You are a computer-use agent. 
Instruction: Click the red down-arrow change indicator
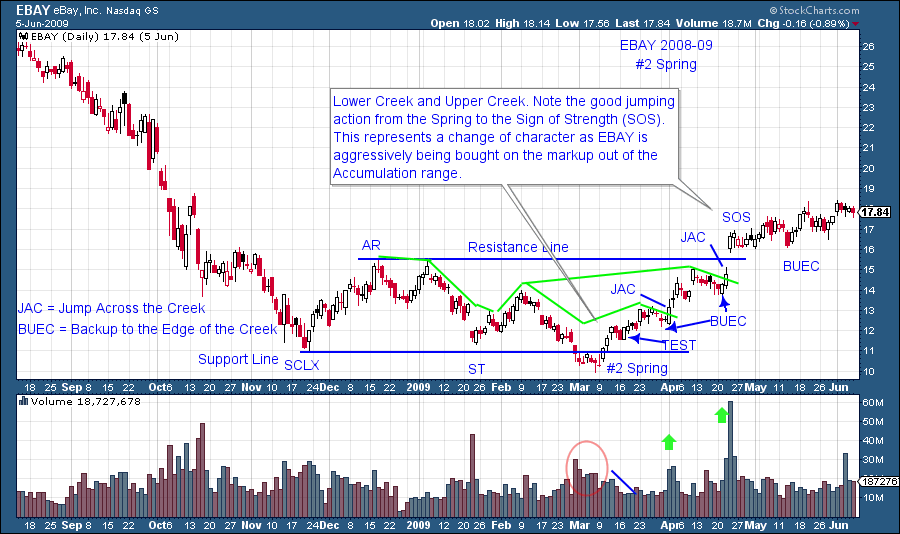pyautogui.click(x=855, y=24)
